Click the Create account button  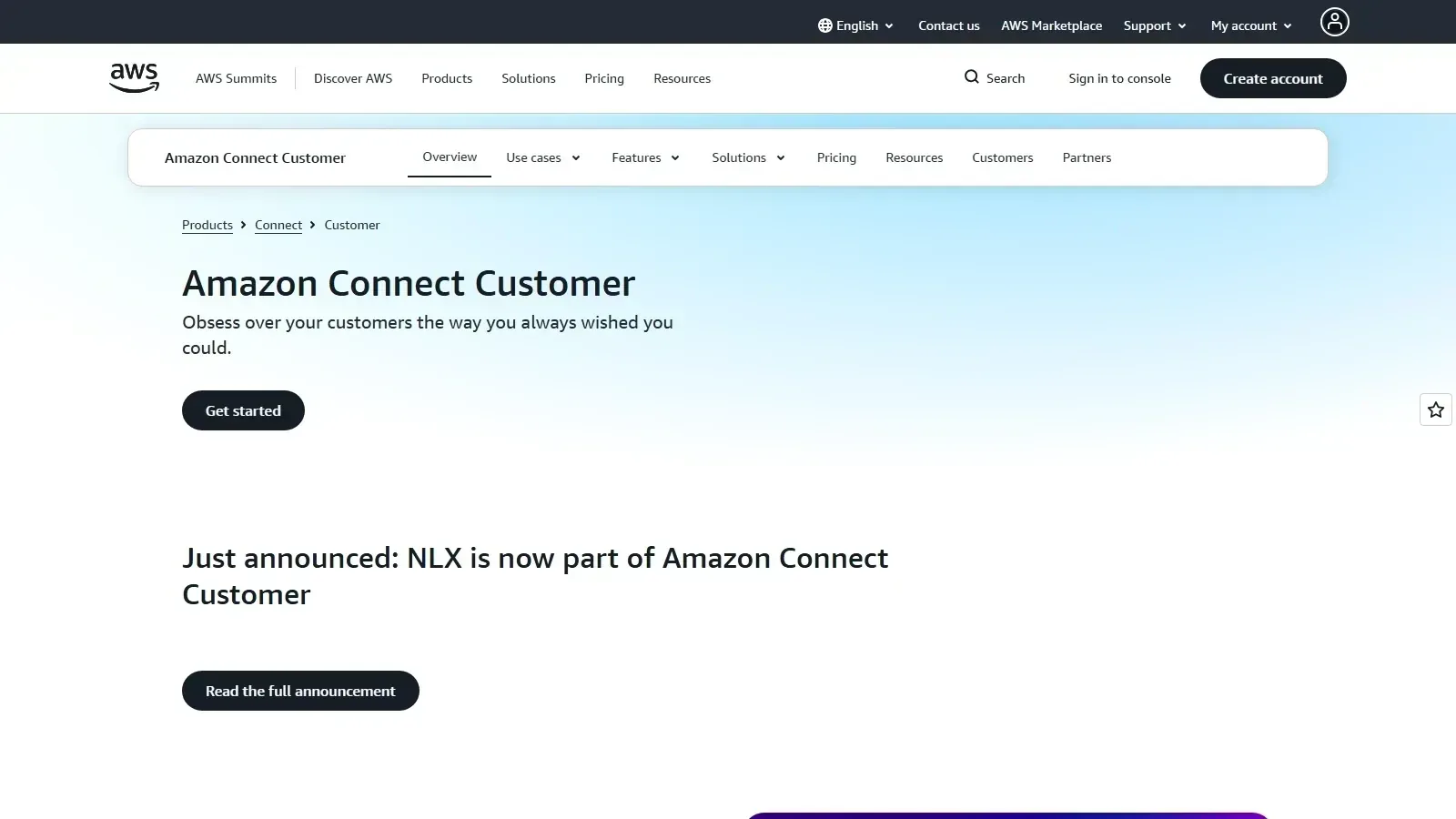point(1273,78)
